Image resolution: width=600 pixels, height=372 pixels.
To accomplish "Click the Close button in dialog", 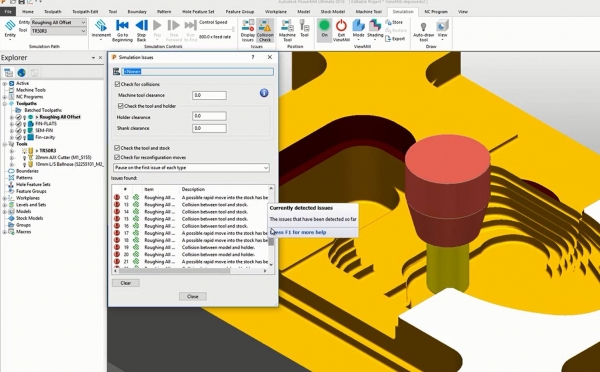I will 192,296.
